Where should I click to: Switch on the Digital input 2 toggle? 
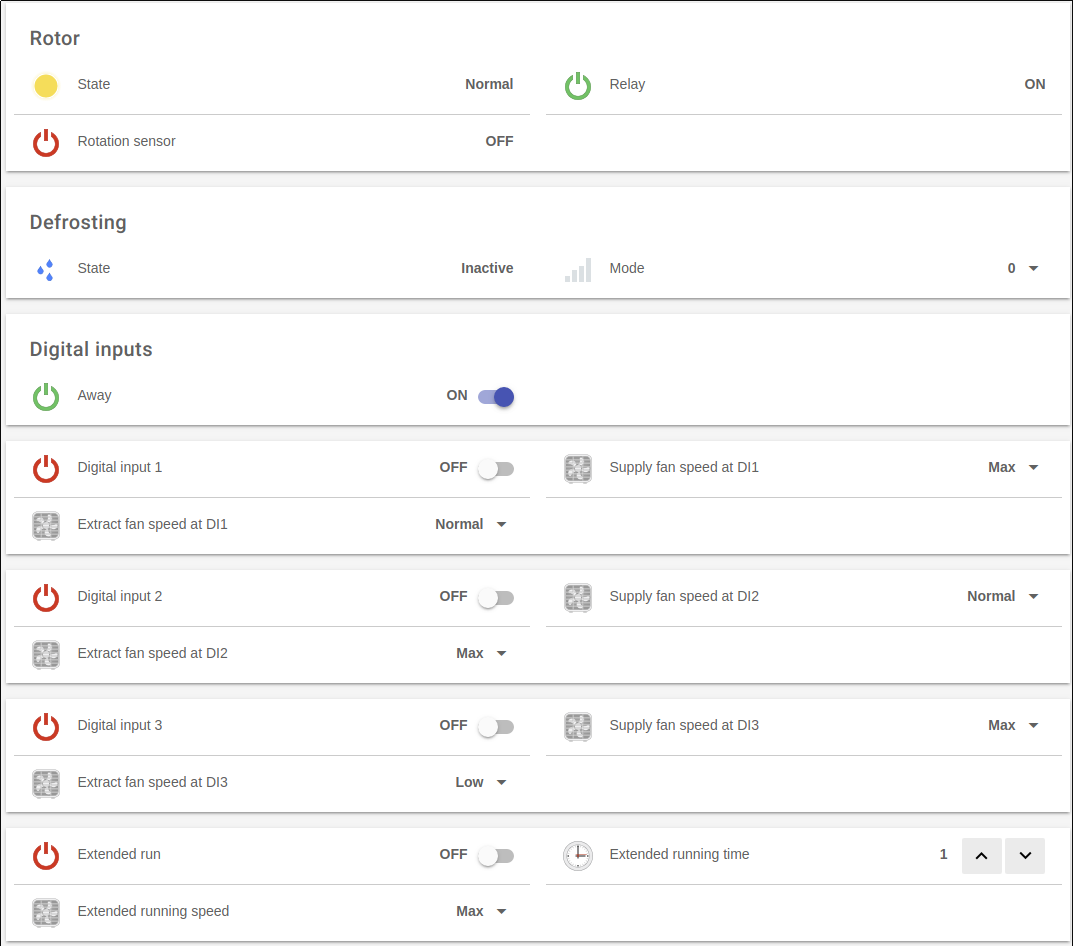pyautogui.click(x=496, y=598)
